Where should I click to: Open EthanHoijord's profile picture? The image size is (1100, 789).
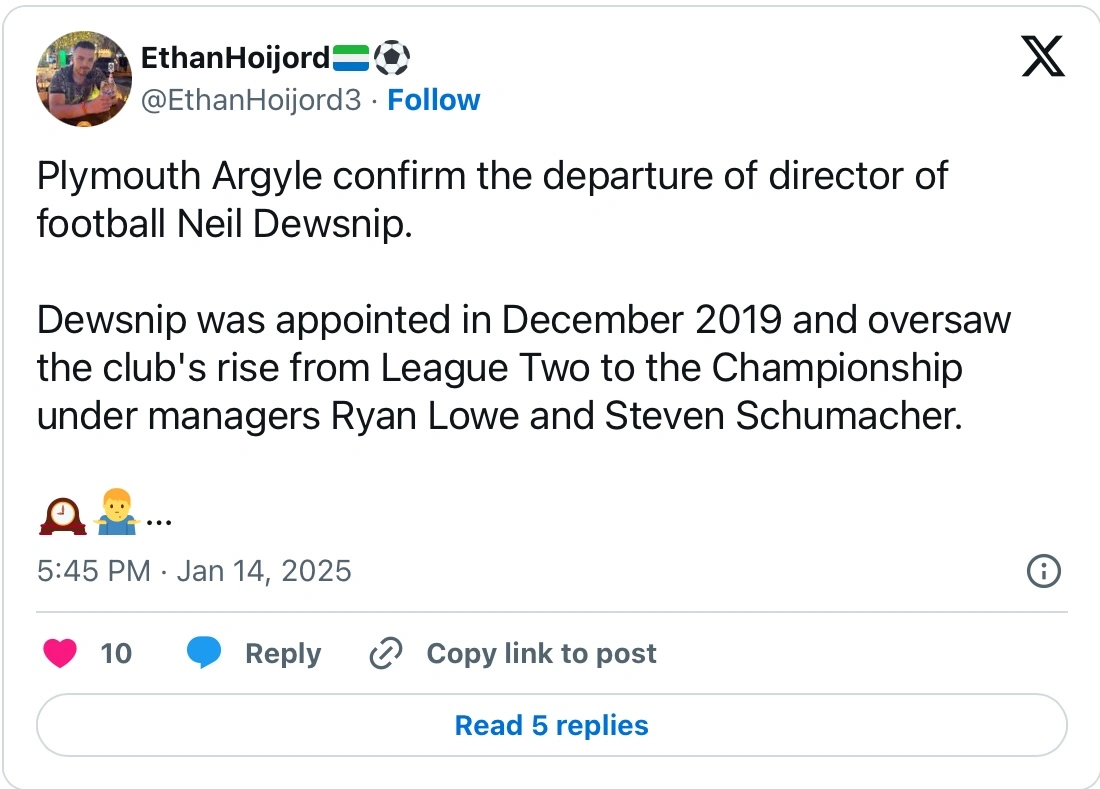84,79
